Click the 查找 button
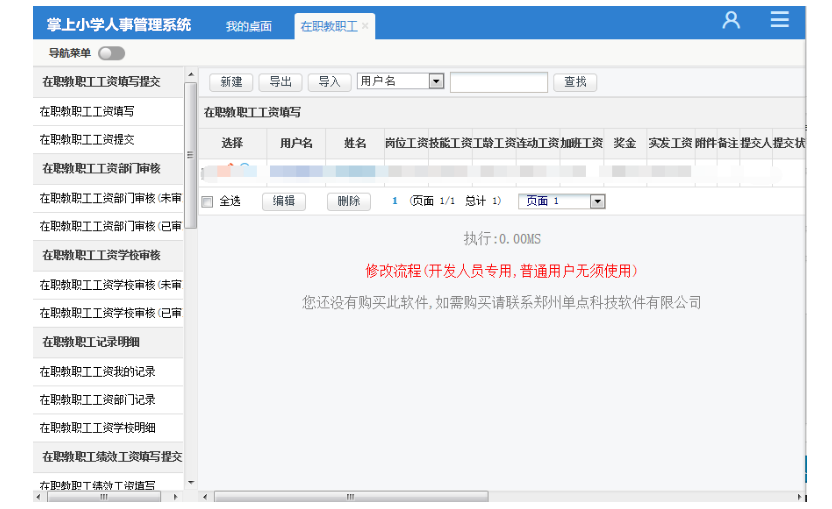Screen dimensions: 832x509 click(x=575, y=82)
